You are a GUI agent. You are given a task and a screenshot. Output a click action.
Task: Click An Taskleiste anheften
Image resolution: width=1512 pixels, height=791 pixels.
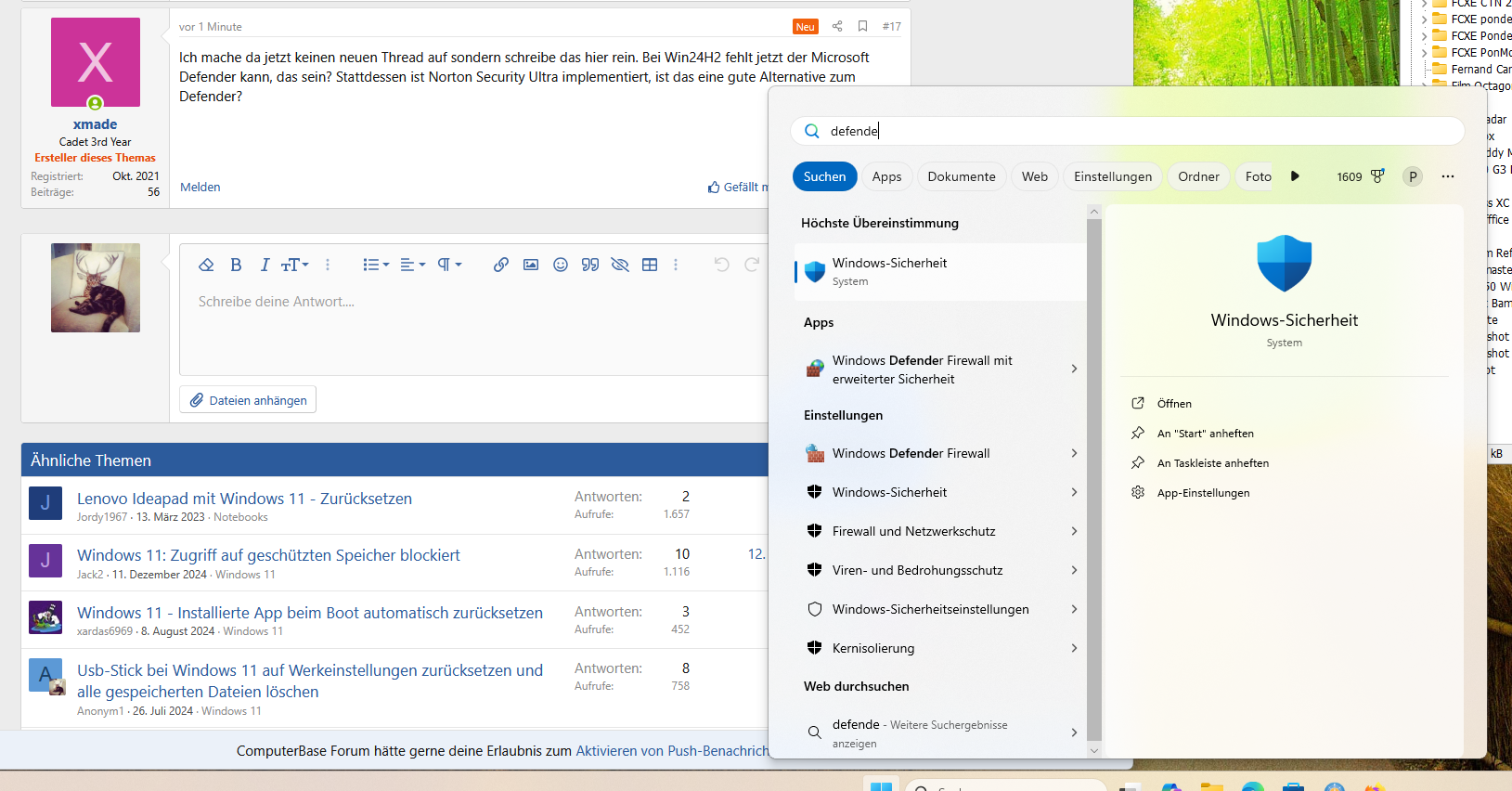click(1212, 462)
